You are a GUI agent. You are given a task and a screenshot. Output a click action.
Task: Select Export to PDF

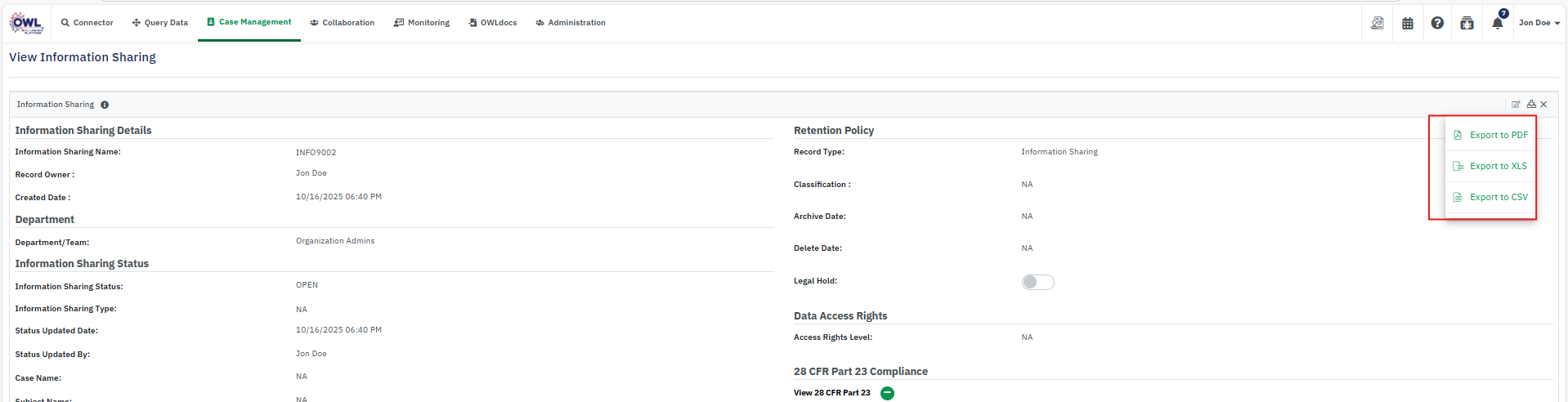pos(1498,135)
